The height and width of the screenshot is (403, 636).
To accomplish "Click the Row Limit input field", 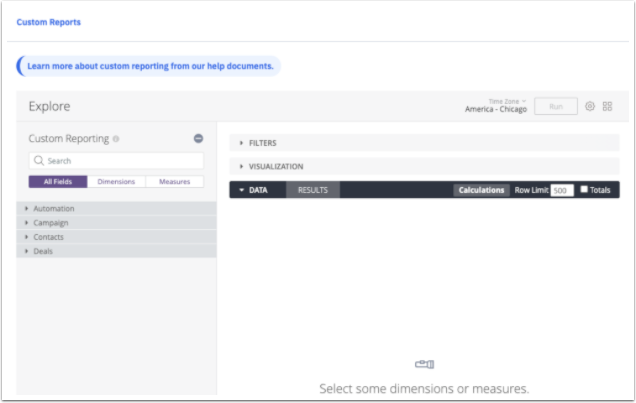I will [x=561, y=190].
